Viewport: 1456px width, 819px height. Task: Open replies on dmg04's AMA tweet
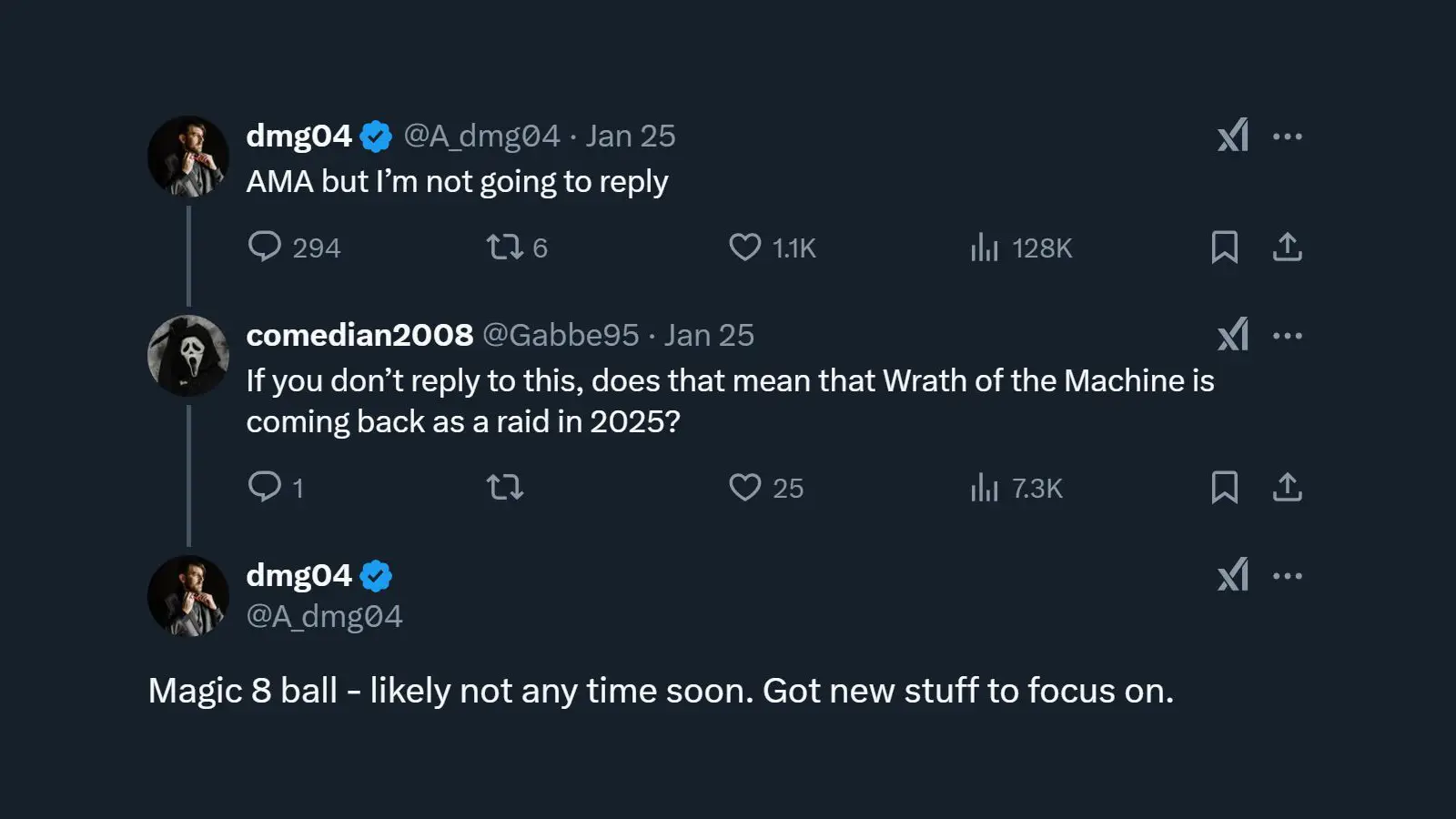coord(267,247)
